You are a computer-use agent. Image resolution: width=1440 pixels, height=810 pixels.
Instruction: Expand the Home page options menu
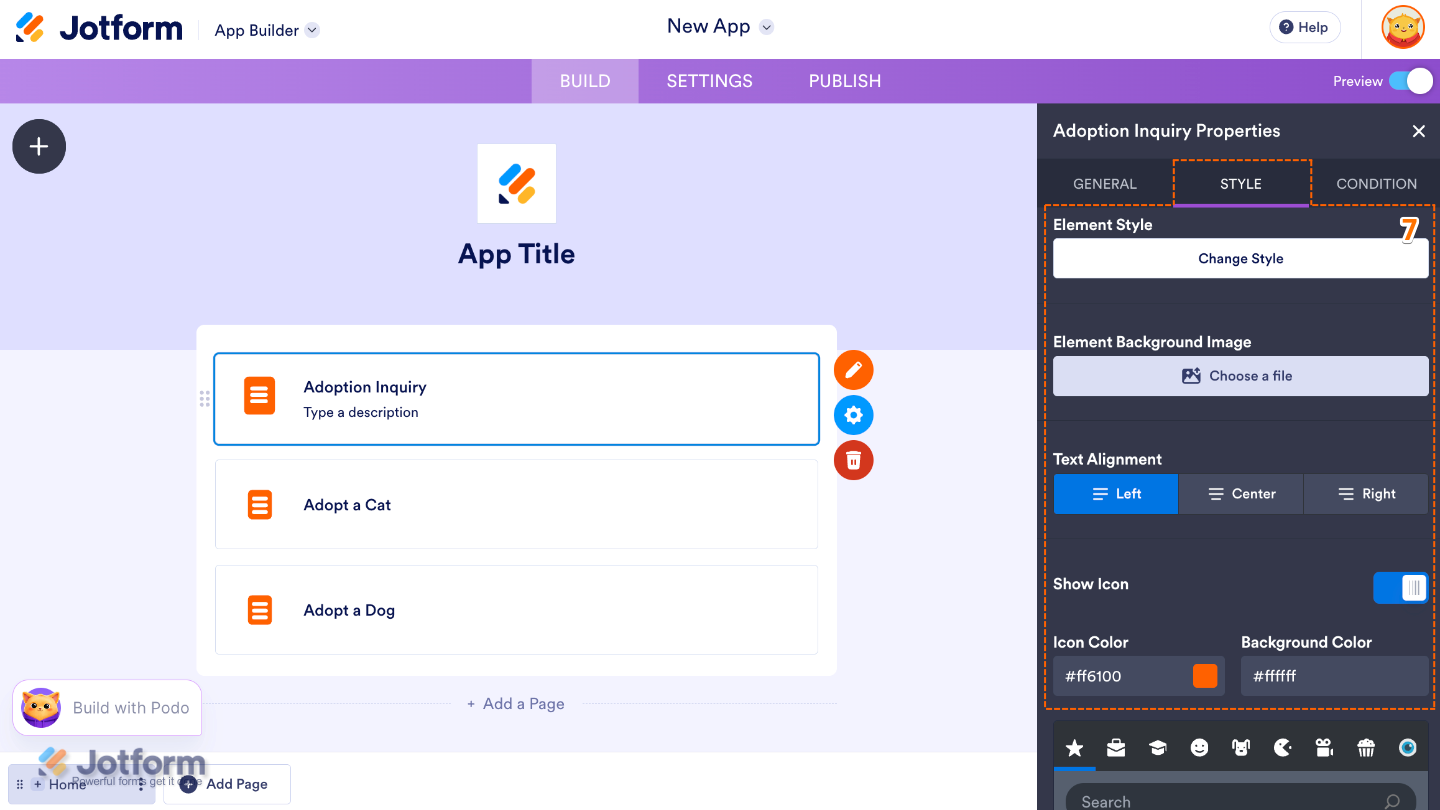coord(143,784)
